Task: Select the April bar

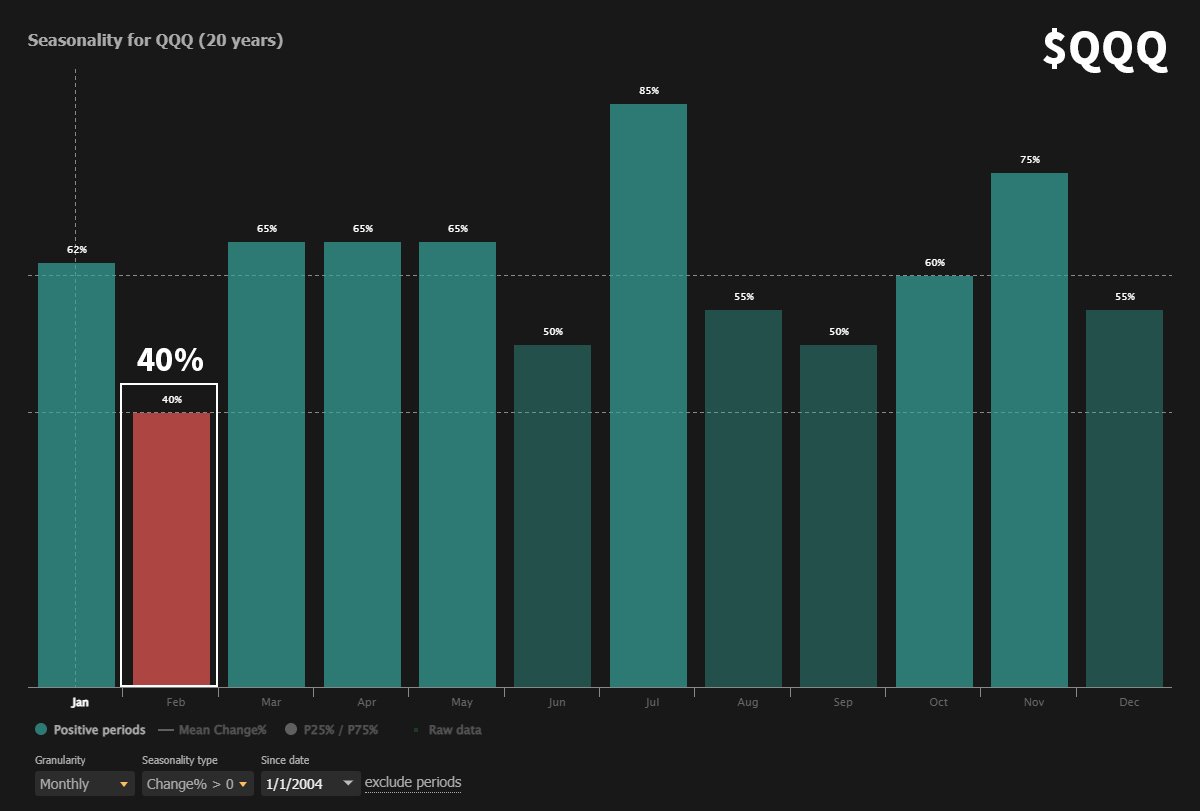Action: coord(362,464)
